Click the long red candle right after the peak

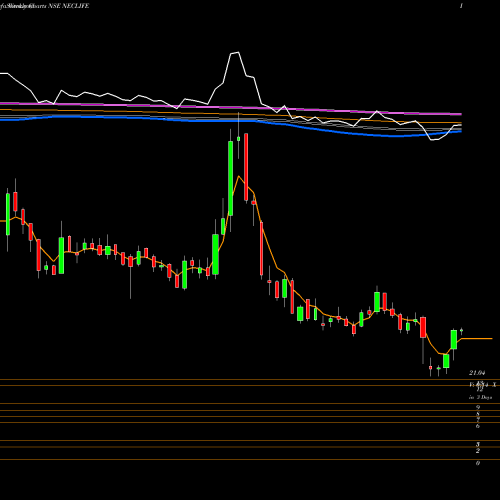pyautogui.click(x=246, y=167)
